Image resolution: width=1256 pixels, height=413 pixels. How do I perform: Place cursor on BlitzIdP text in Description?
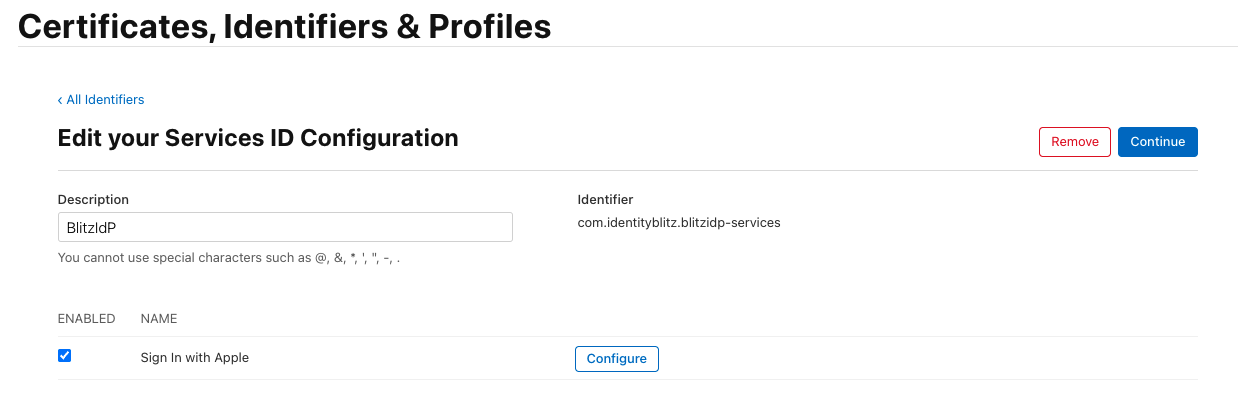pyautogui.click(x=93, y=227)
